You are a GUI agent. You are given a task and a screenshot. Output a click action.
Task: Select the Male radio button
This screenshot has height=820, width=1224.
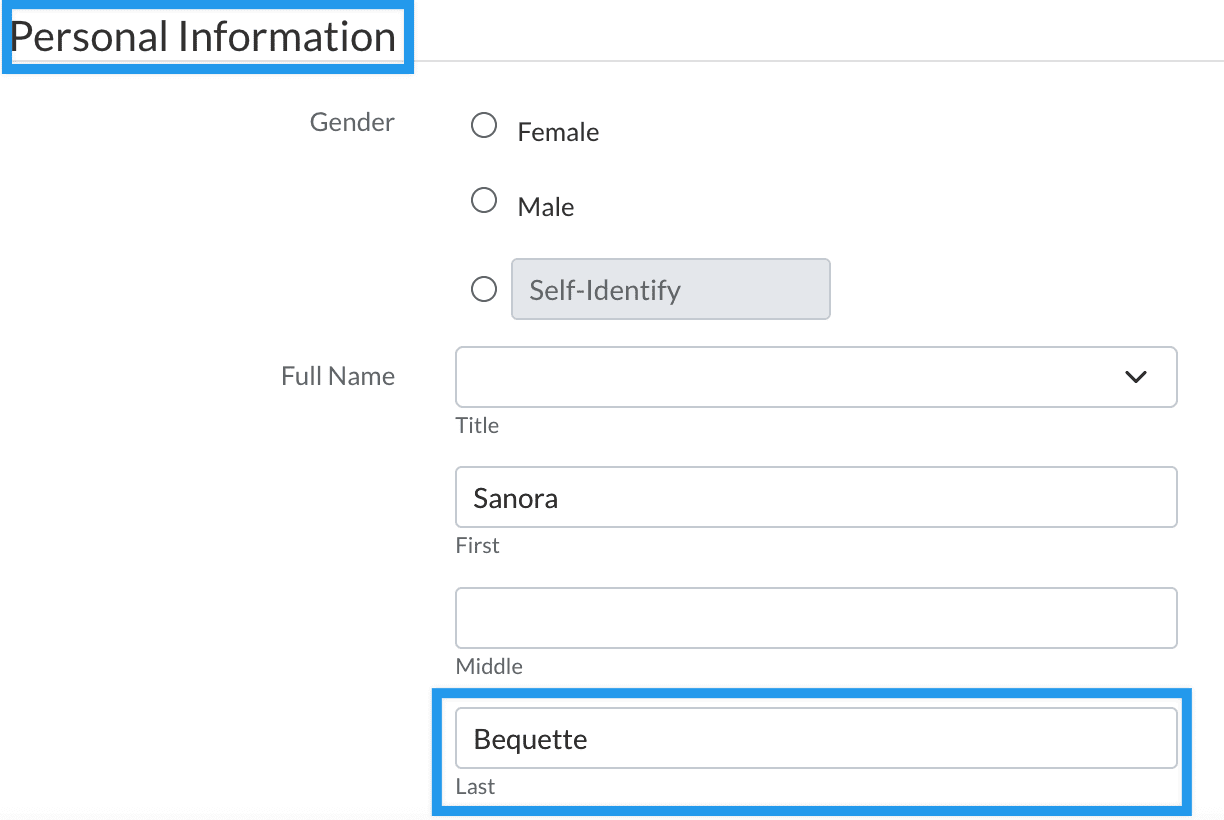click(484, 201)
